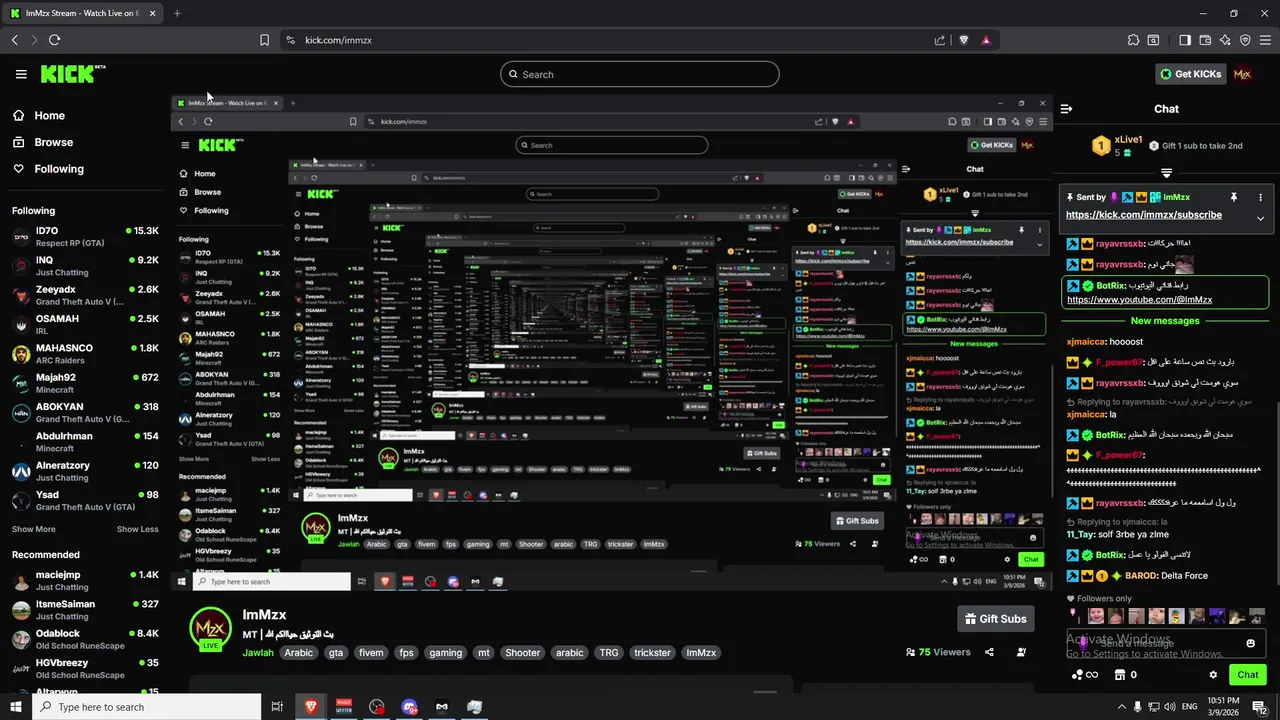Pick the first baby emote in emote row

tap(1097, 616)
